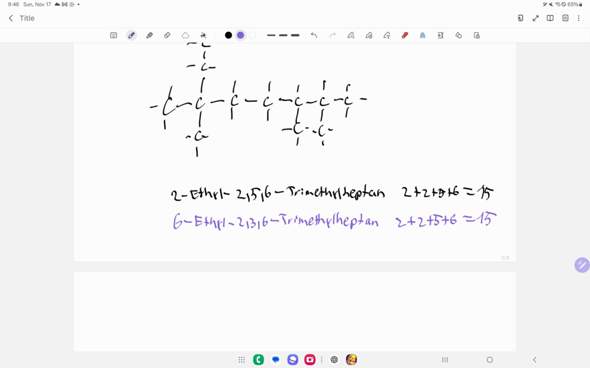Image resolution: width=590 pixels, height=368 pixels.
Task: Open the red YouTube-style taskbar app
Action: (x=310, y=360)
